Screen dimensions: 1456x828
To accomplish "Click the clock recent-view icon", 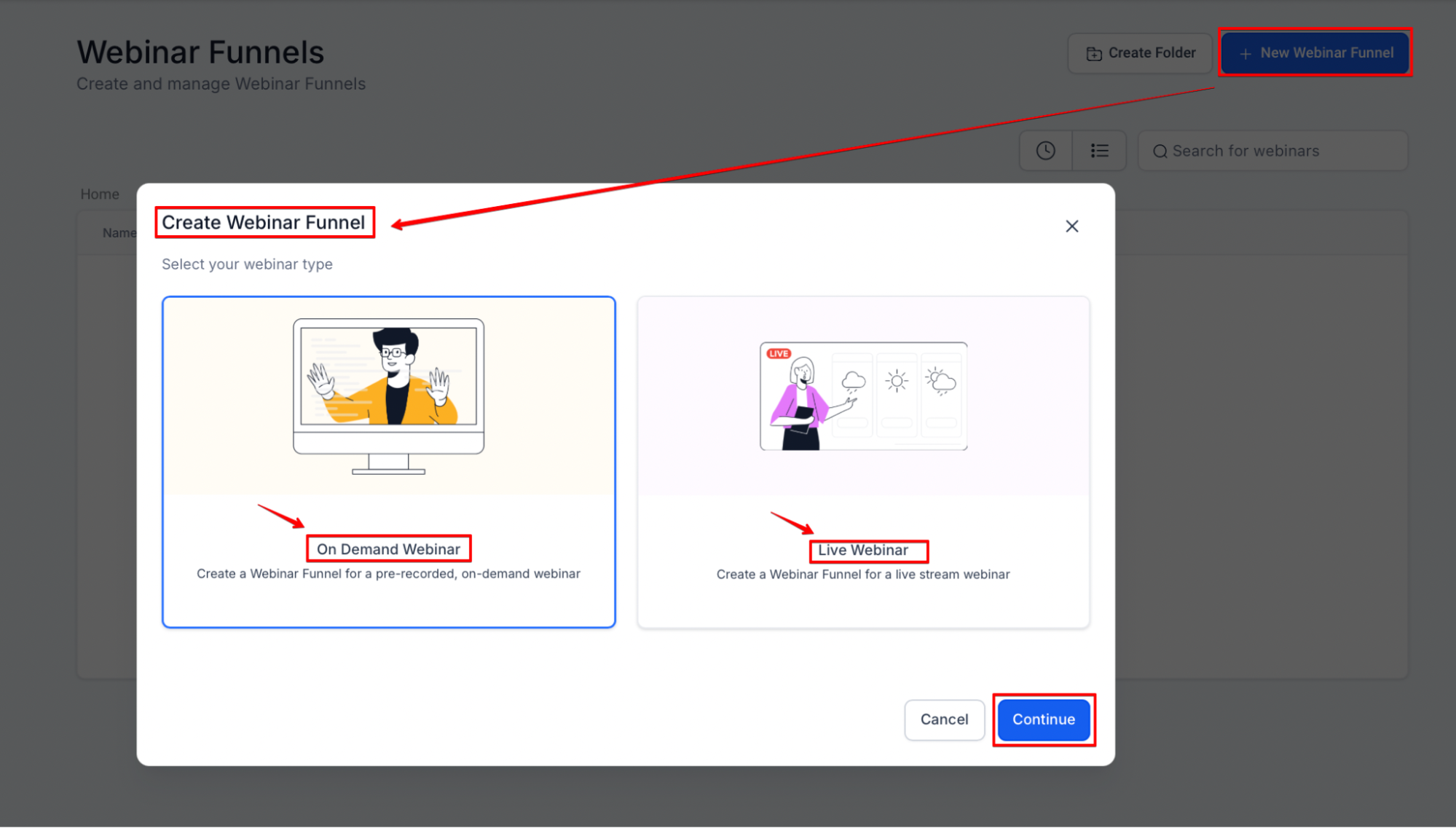I will (1045, 151).
